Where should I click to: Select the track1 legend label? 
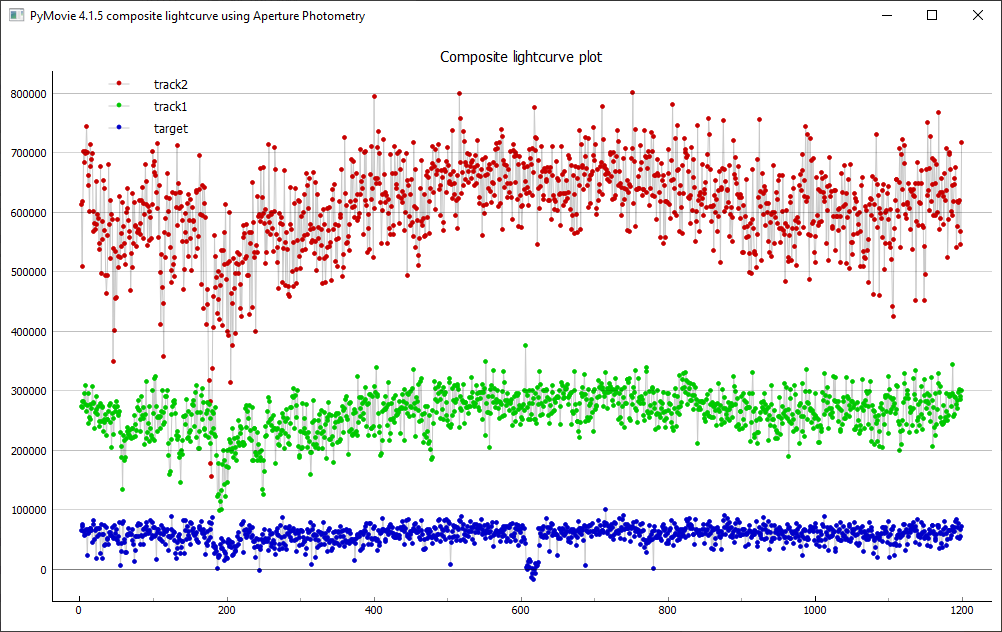tap(170, 106)
